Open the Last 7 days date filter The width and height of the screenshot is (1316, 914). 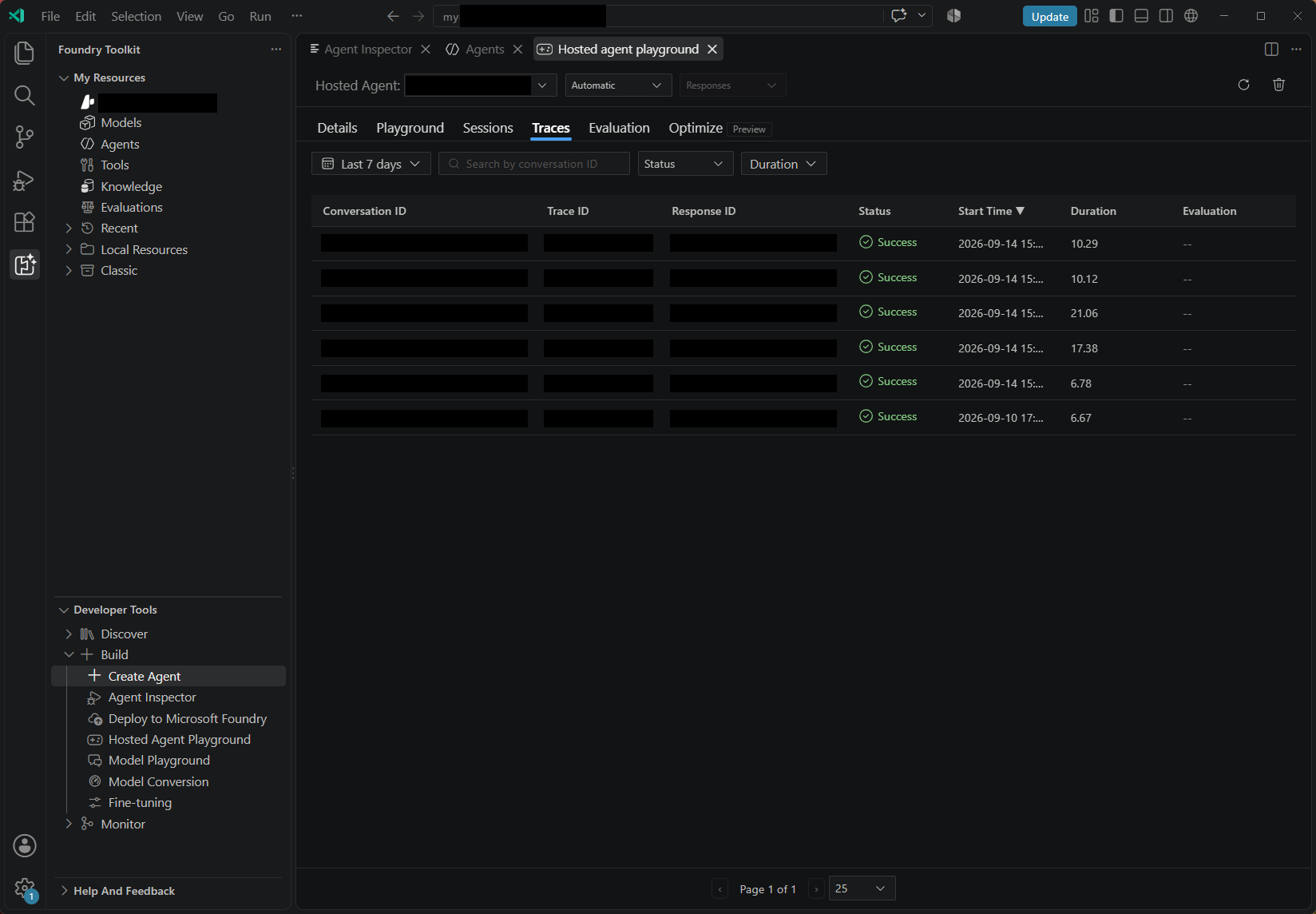371,164
